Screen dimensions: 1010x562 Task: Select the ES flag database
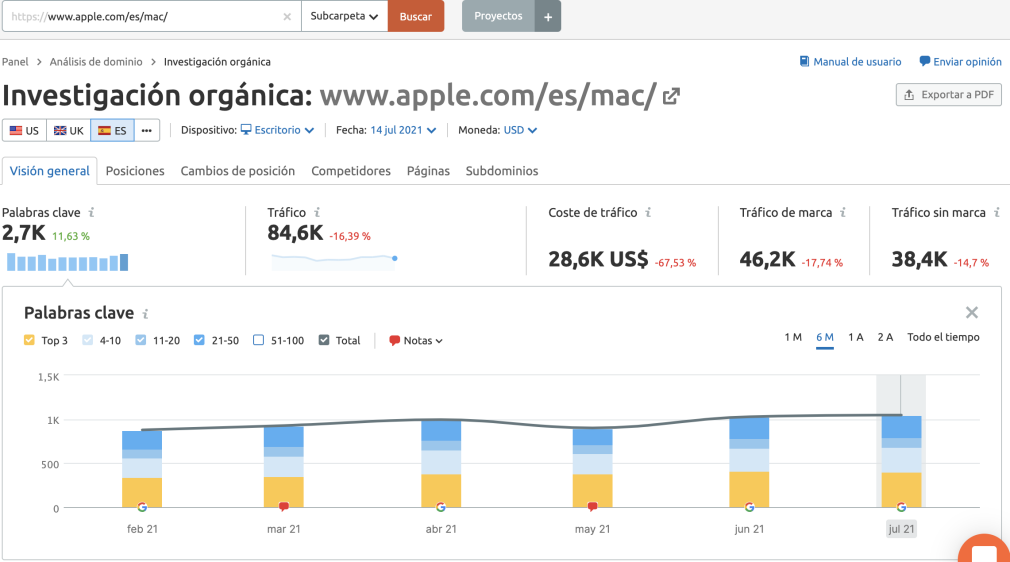(112, 130)
